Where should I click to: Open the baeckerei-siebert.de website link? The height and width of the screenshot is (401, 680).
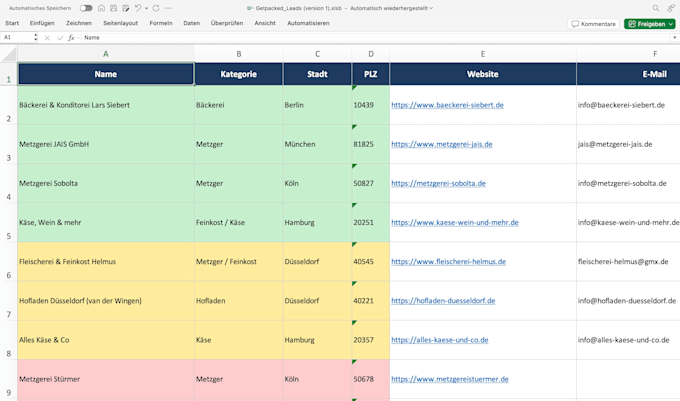(447, 105)
